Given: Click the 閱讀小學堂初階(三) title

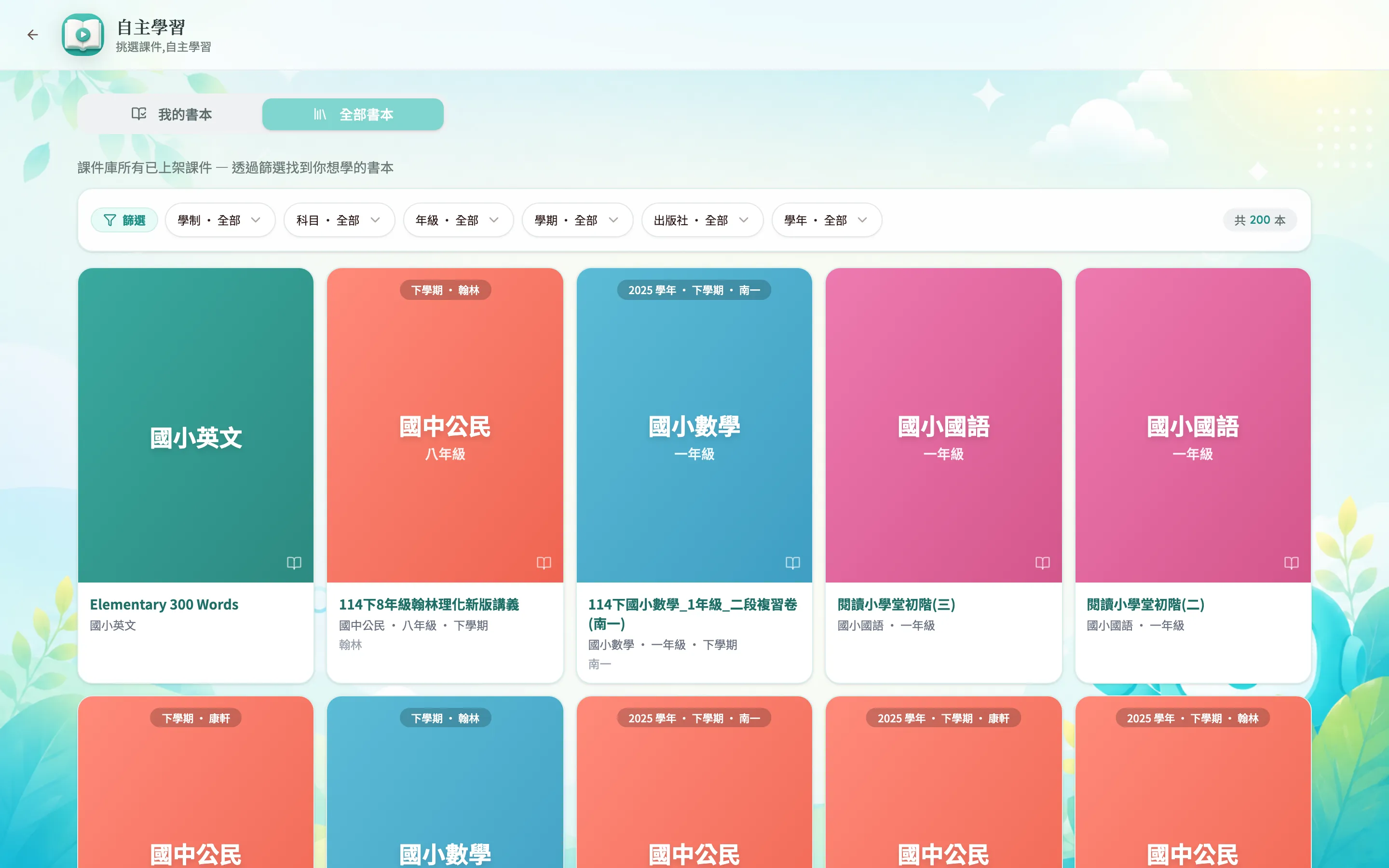Looking at the screenshot, I should click(x=897, y=605).
